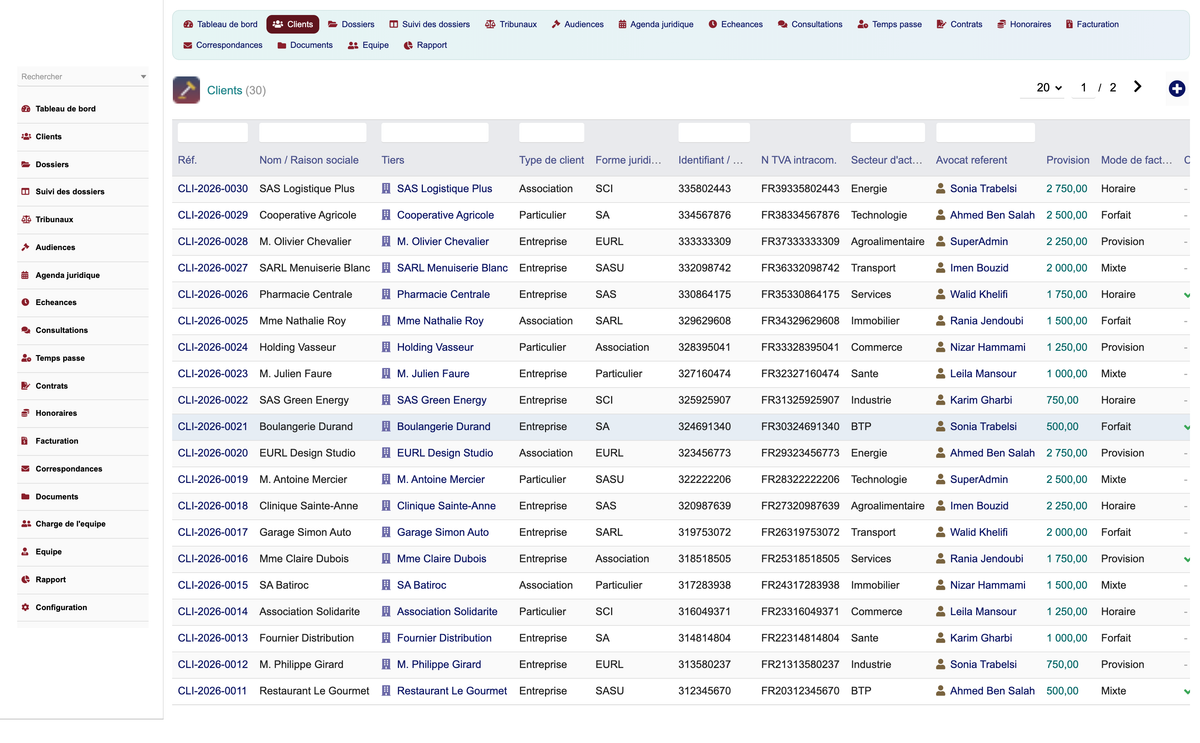
Task: Click sidebar Agenda juridique calendar icon
Action: [26, 275]
